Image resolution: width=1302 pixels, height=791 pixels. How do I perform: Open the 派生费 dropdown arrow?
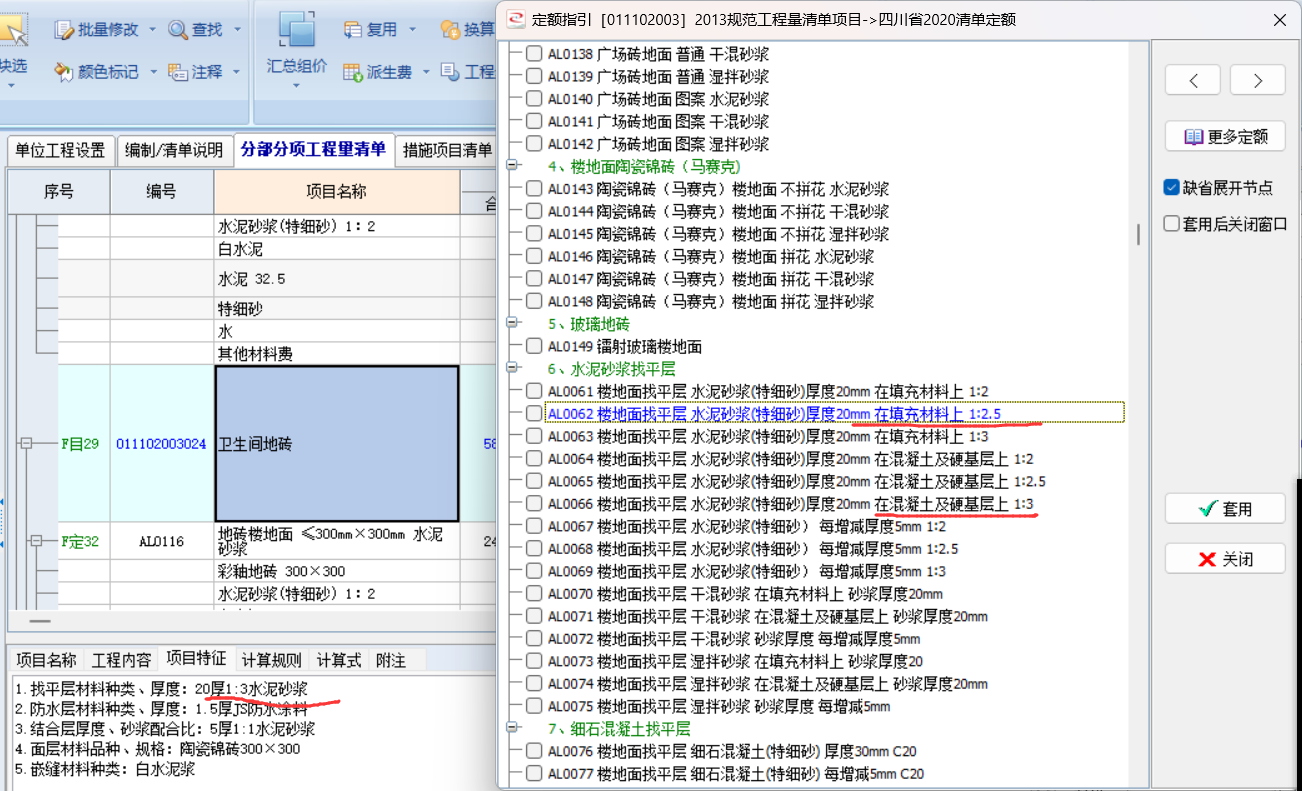426,72
